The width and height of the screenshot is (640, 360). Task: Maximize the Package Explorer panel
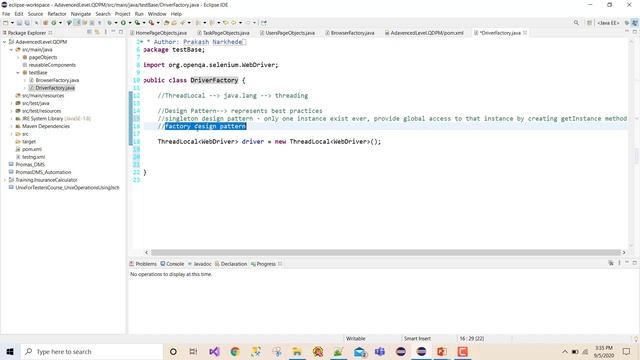[x=121, y=32]
